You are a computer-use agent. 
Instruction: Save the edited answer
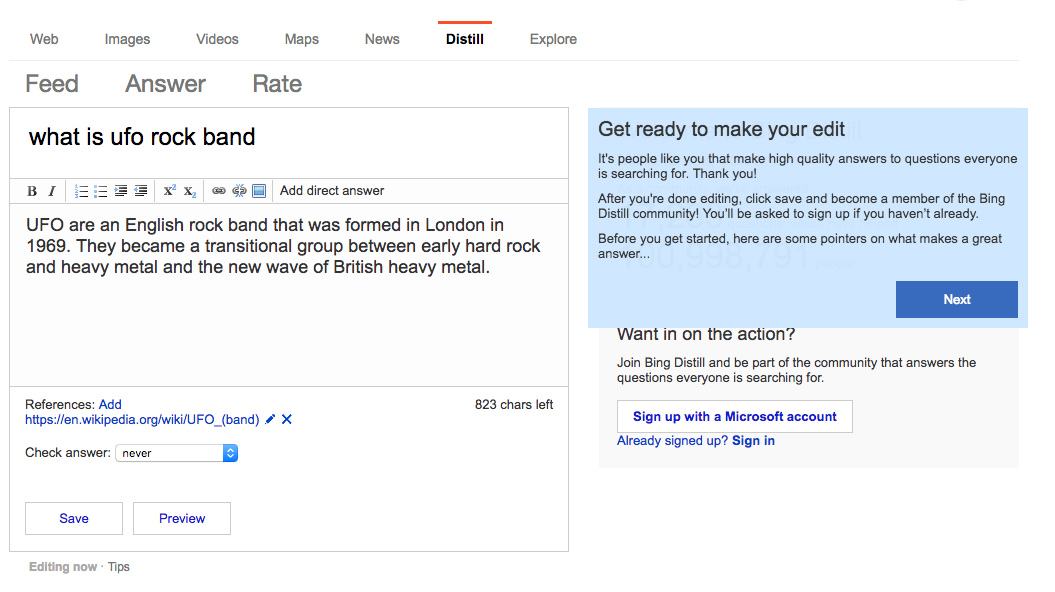(x=74, y=518)
